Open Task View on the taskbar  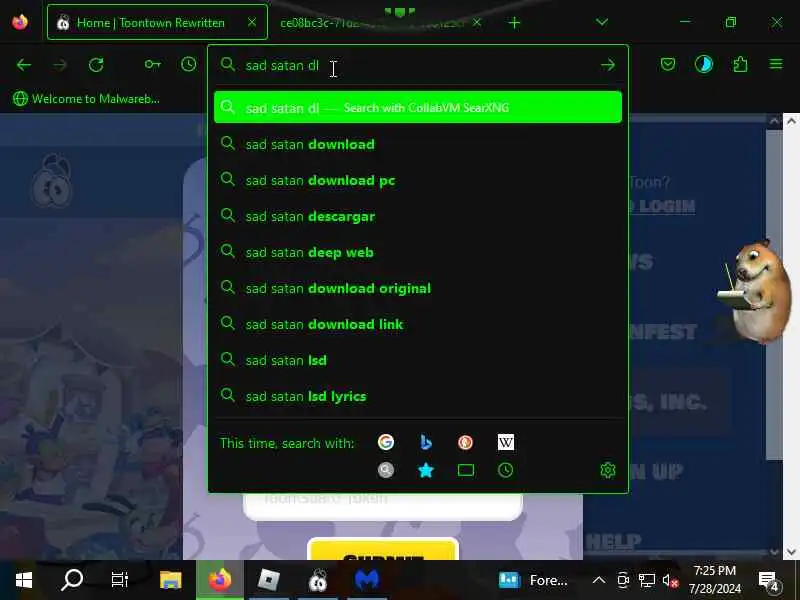pyautogui.click(x=120, y=580)
